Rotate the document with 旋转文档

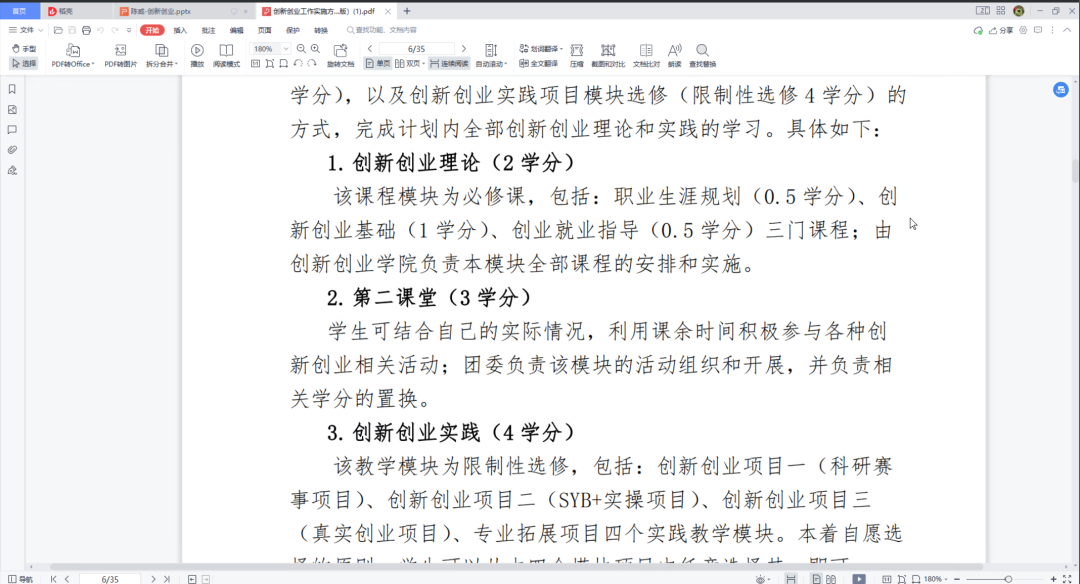[341, 55]
